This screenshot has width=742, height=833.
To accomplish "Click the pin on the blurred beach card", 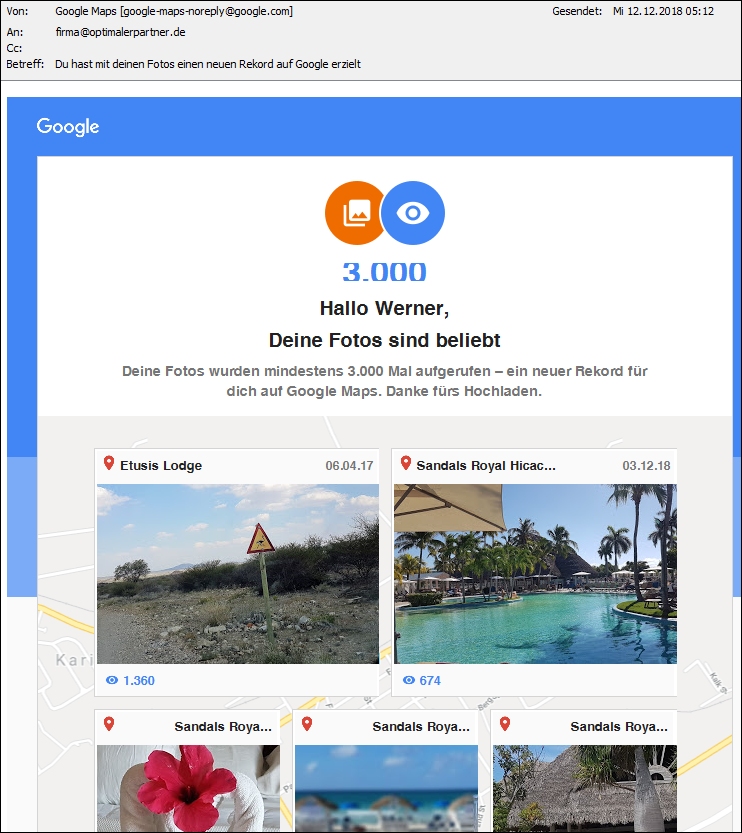I will click(x=307, y=724).
